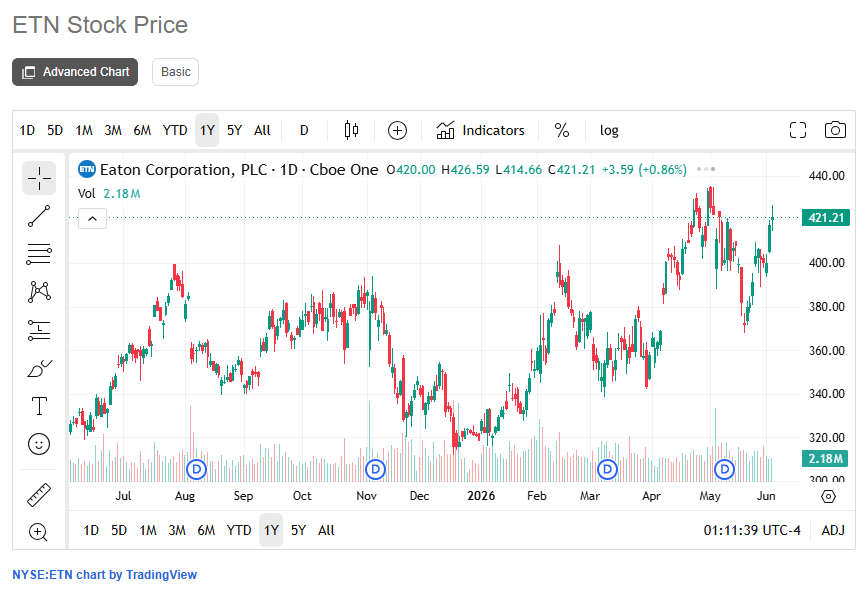This screenshot has width=867, height=591.
Task: Select YTD range in top toolbar
Action: 175,130
